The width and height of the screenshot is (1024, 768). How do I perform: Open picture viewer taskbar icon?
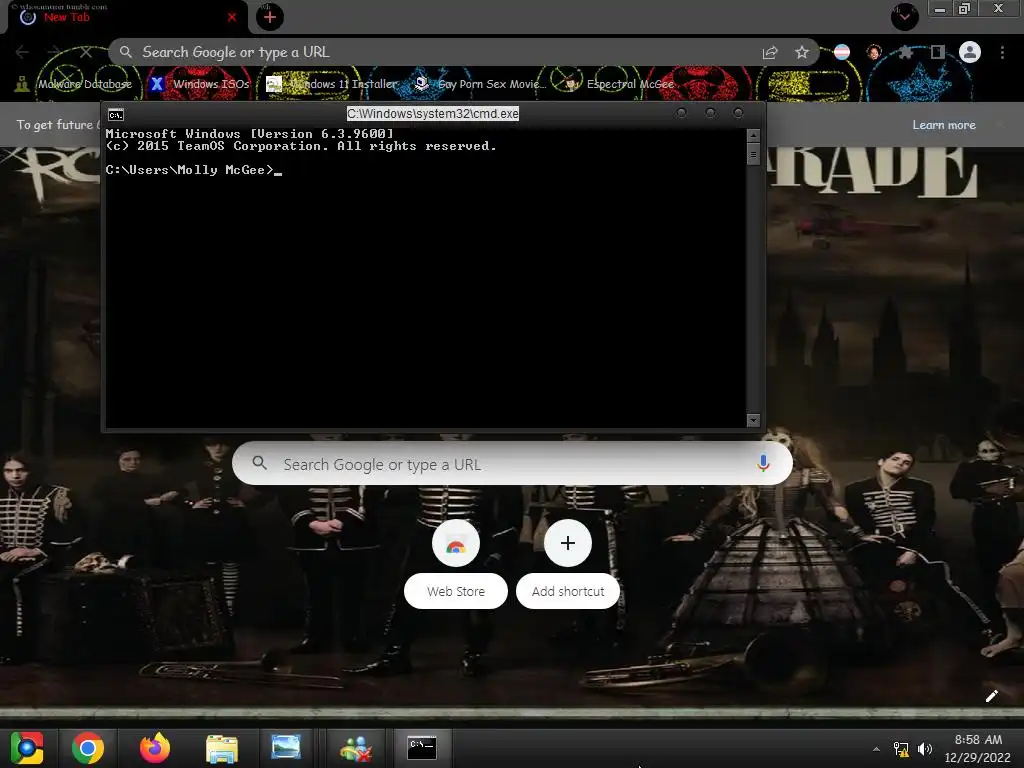pos(286,746)
